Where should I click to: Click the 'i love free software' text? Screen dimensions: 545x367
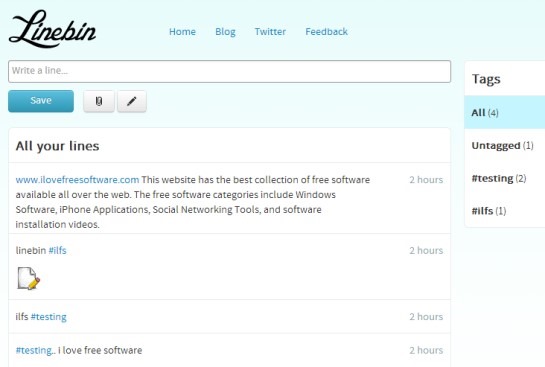coord(100,350)
